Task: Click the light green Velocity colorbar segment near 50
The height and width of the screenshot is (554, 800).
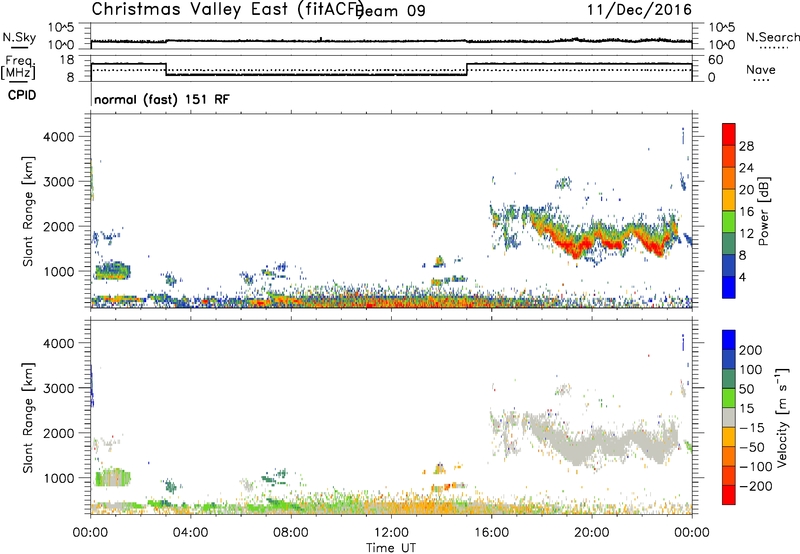Action: [x=729, y=398]
